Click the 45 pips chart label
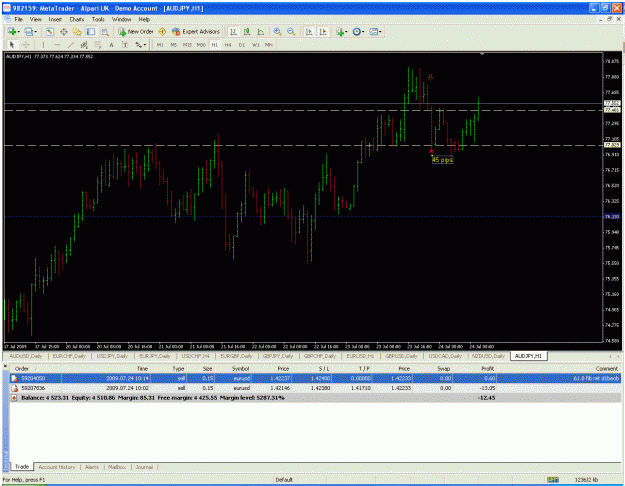The width and height of the screenshot is (625, 486). (x=442, y=160)
